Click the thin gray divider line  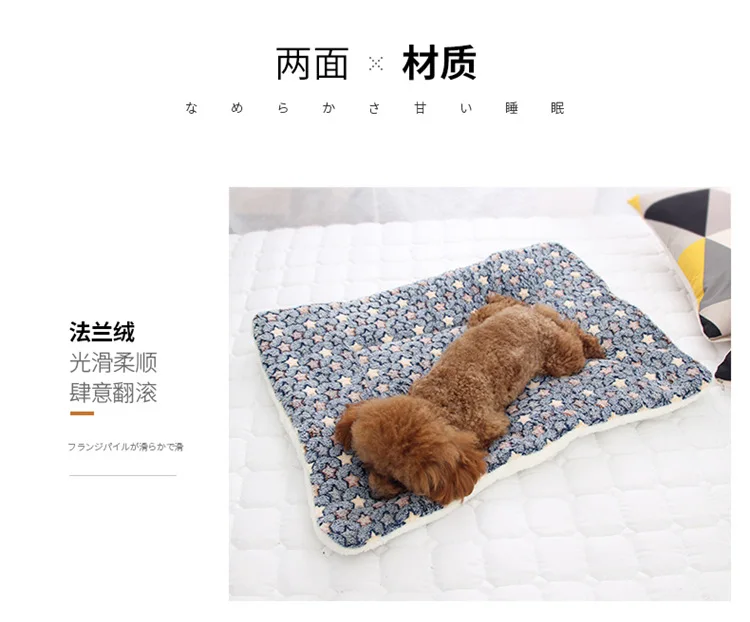123,476
